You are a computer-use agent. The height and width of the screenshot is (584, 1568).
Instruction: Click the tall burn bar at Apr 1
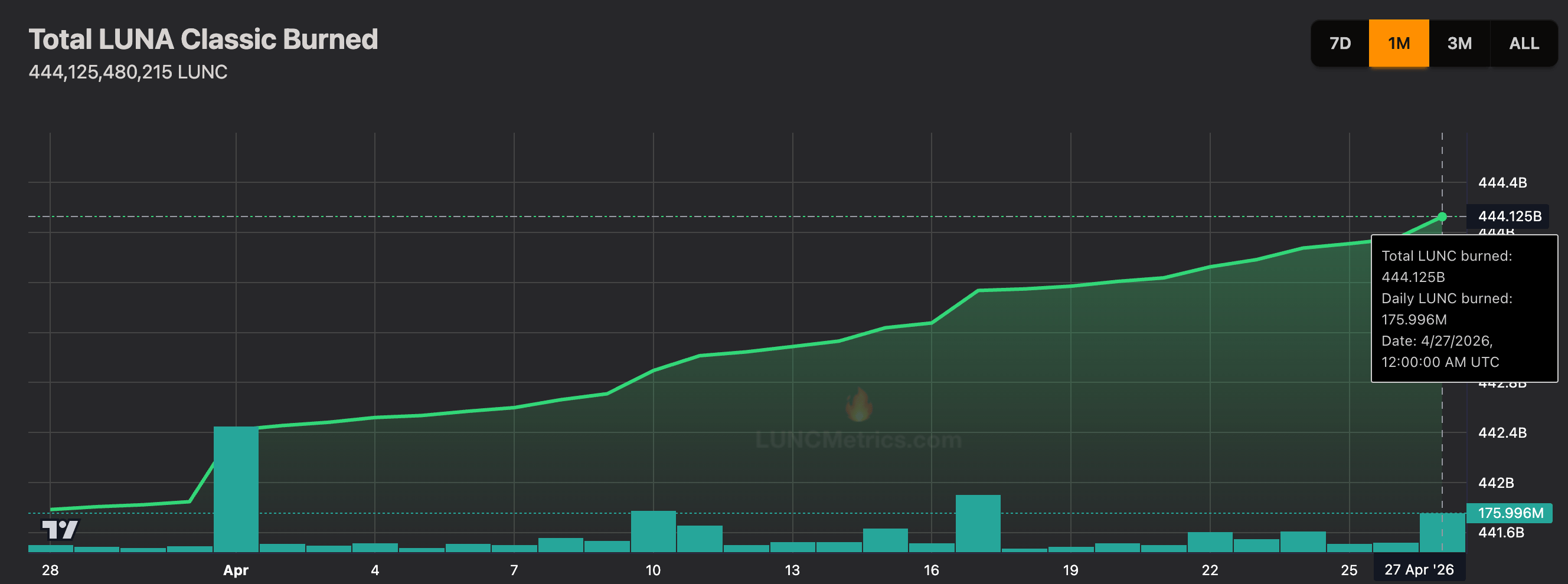tap(236, 489)
